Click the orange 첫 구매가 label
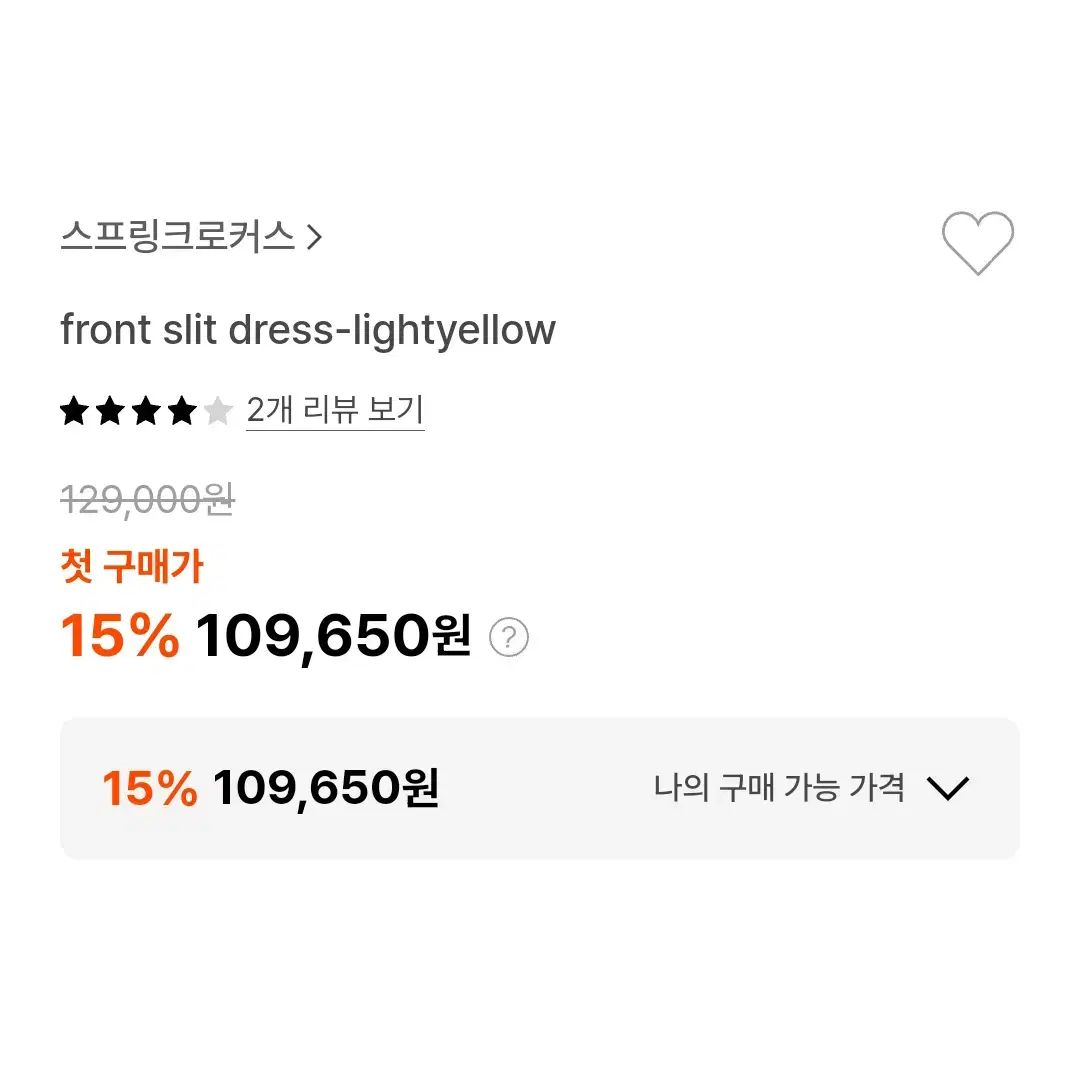Screen dimensions: 1080x1080 pyautogui.click(x=132, y=566)
